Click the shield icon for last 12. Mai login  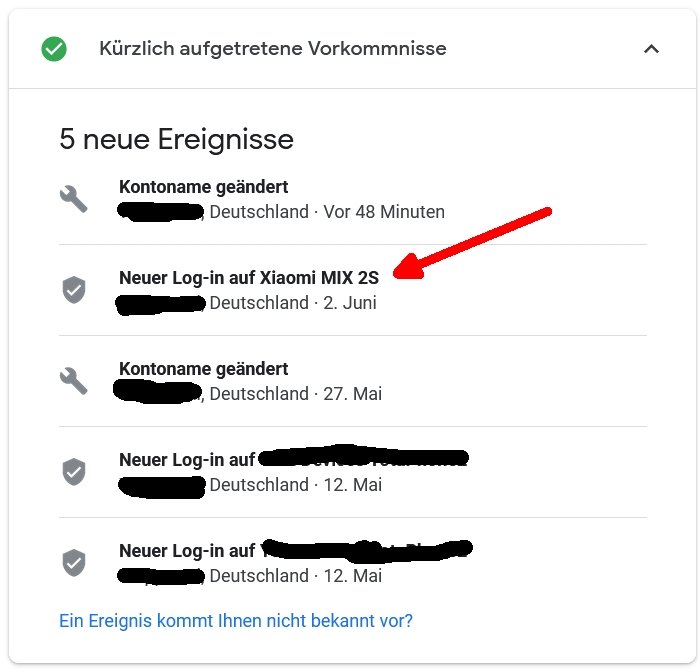point(74,563)
